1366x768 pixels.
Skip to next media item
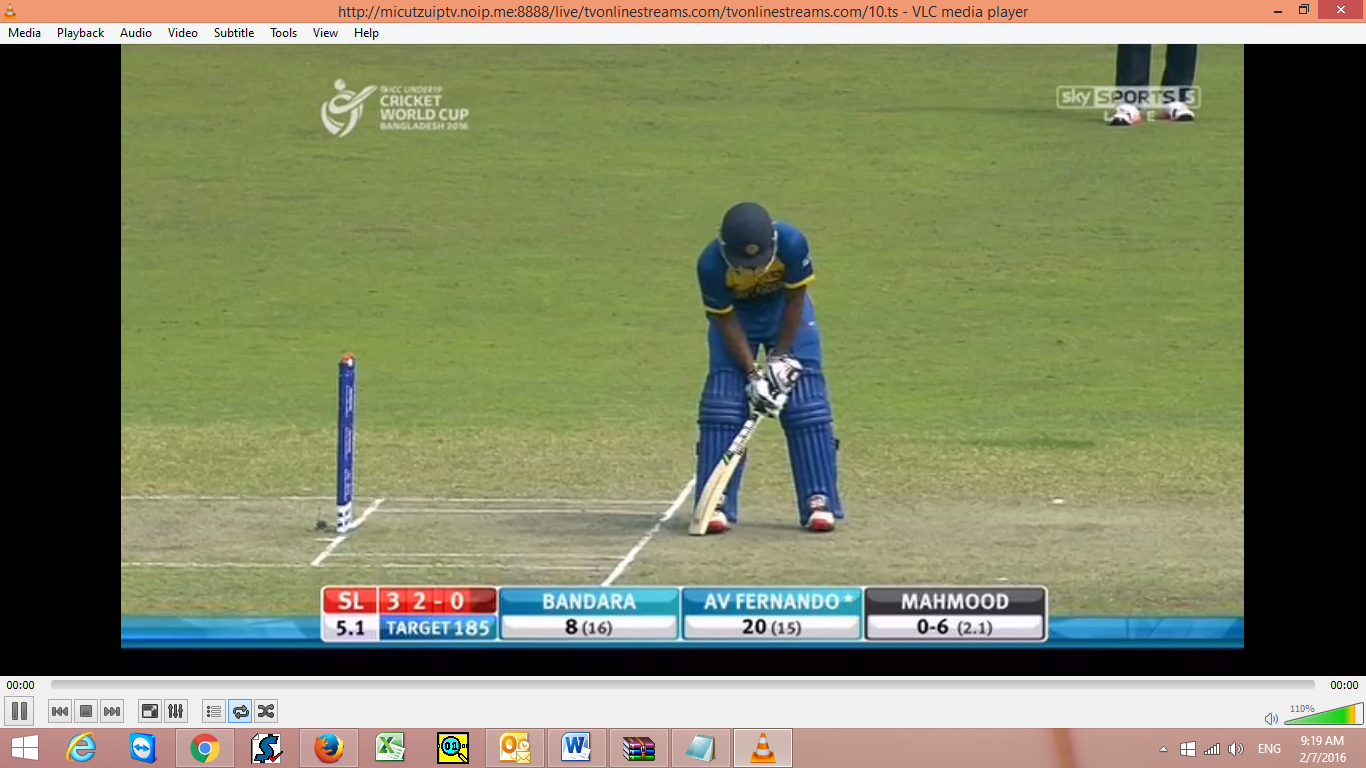pos(112,711)
